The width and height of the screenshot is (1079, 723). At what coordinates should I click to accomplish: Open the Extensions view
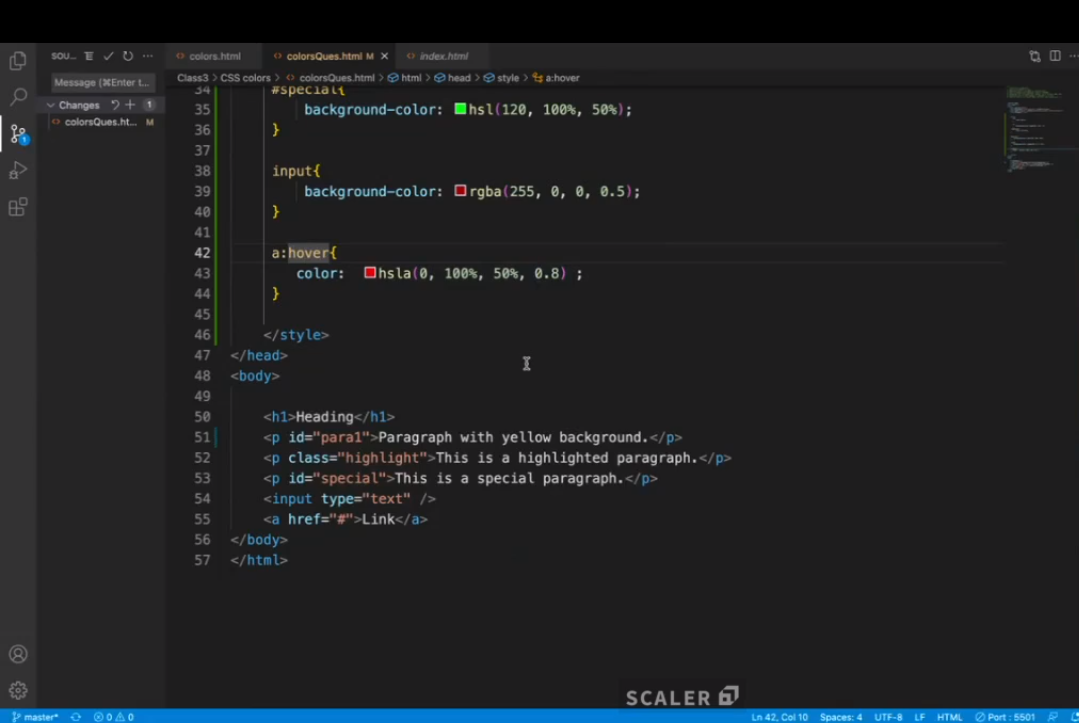tap(18, 208)
